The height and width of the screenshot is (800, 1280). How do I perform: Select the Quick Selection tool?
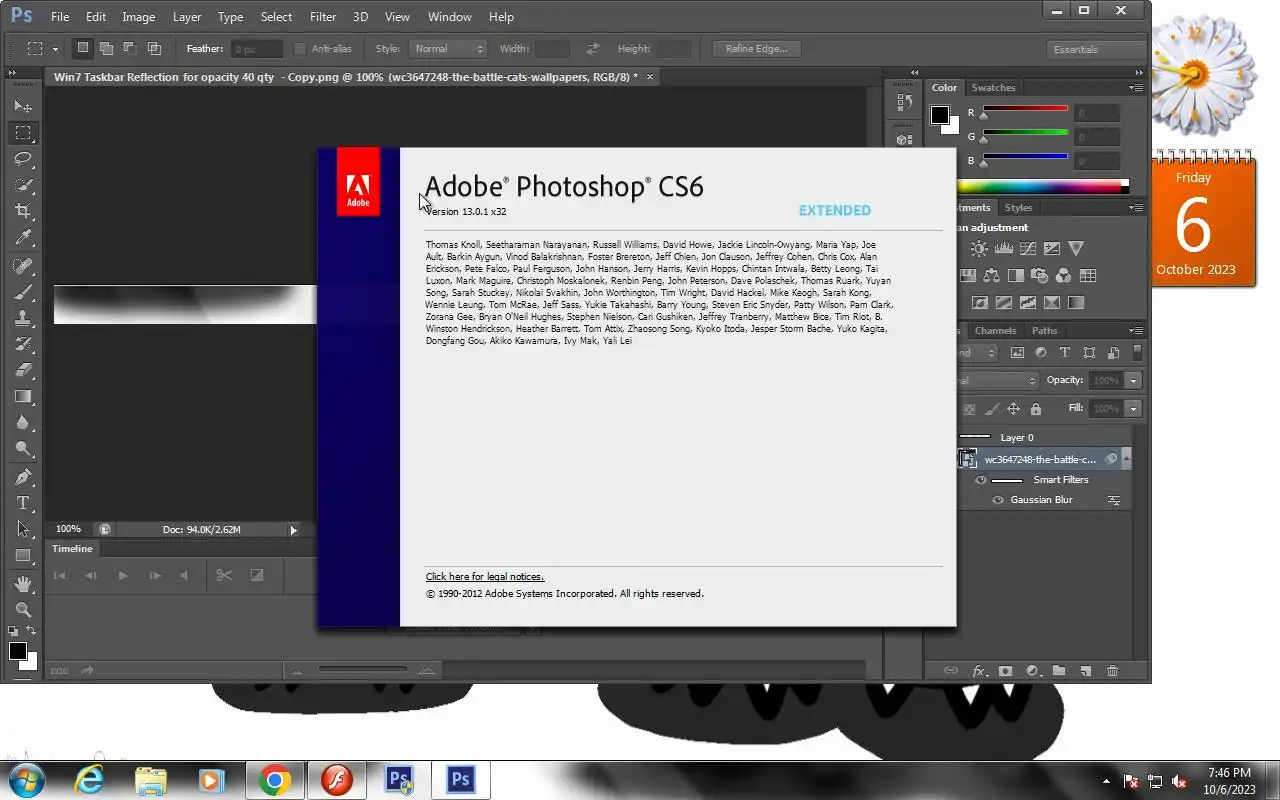click(x=23, y=185)
